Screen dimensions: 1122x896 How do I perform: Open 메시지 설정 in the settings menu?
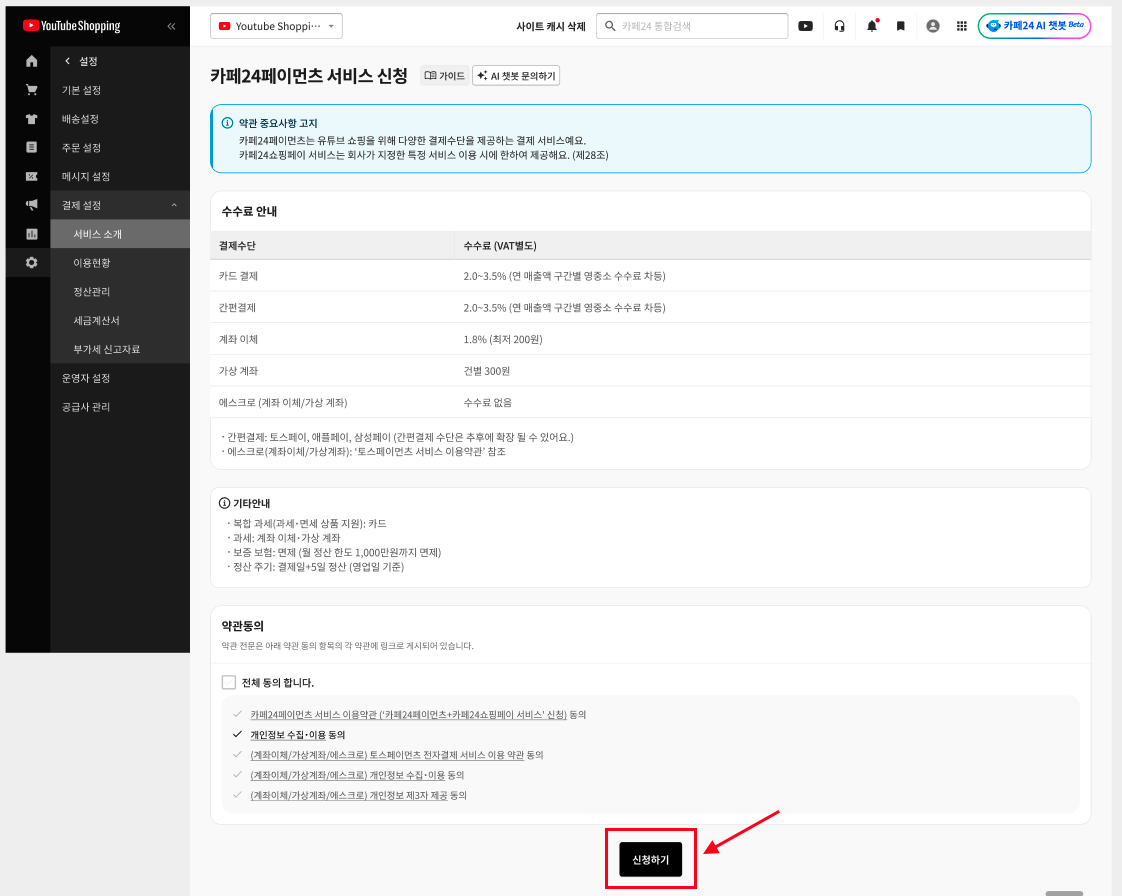[x=86, y=176]
